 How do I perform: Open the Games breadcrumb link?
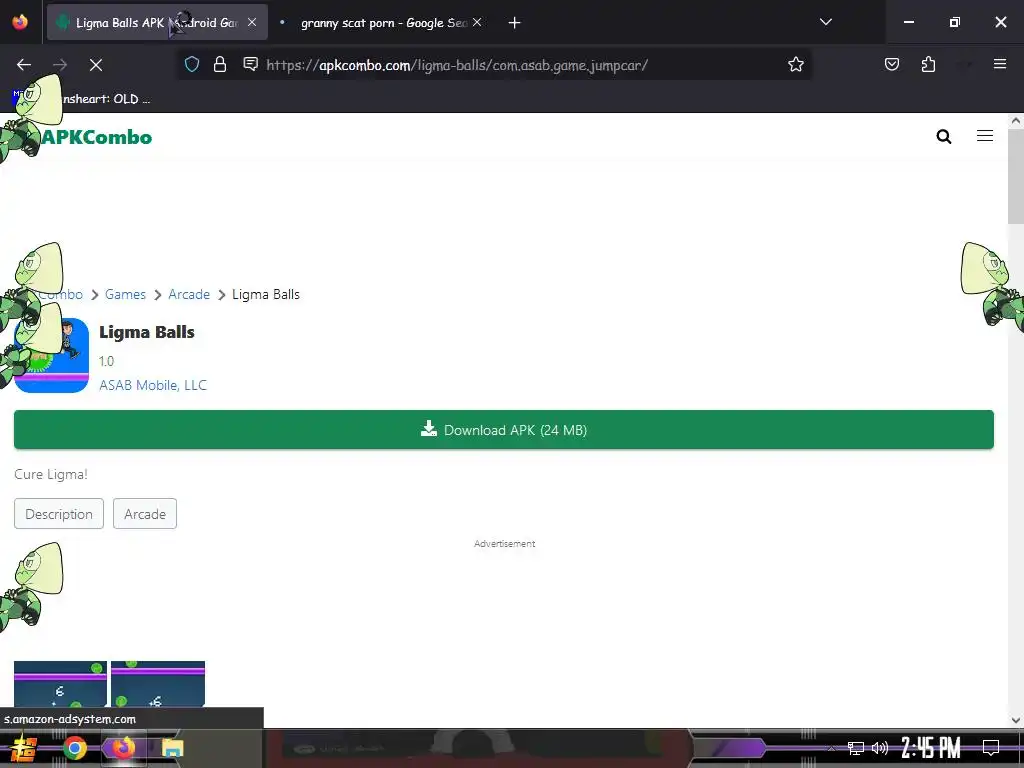click(125, 295)
